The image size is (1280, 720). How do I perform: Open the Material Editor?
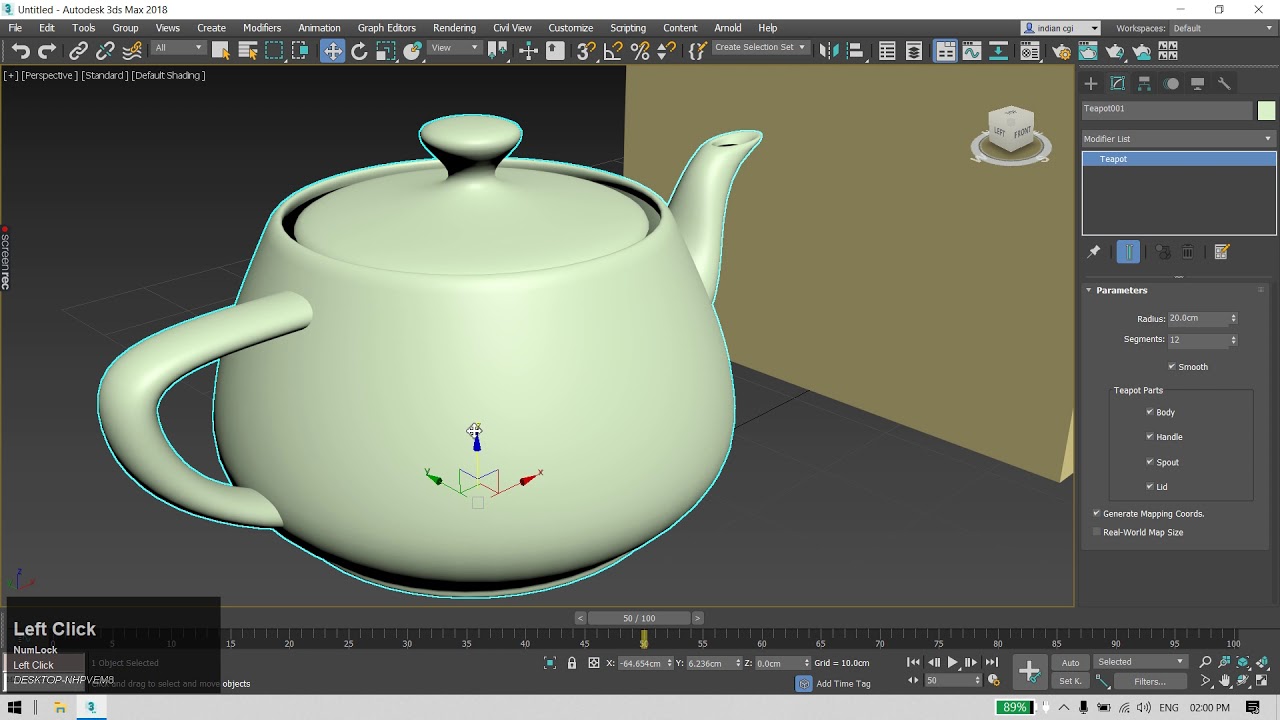(1030, 51)
